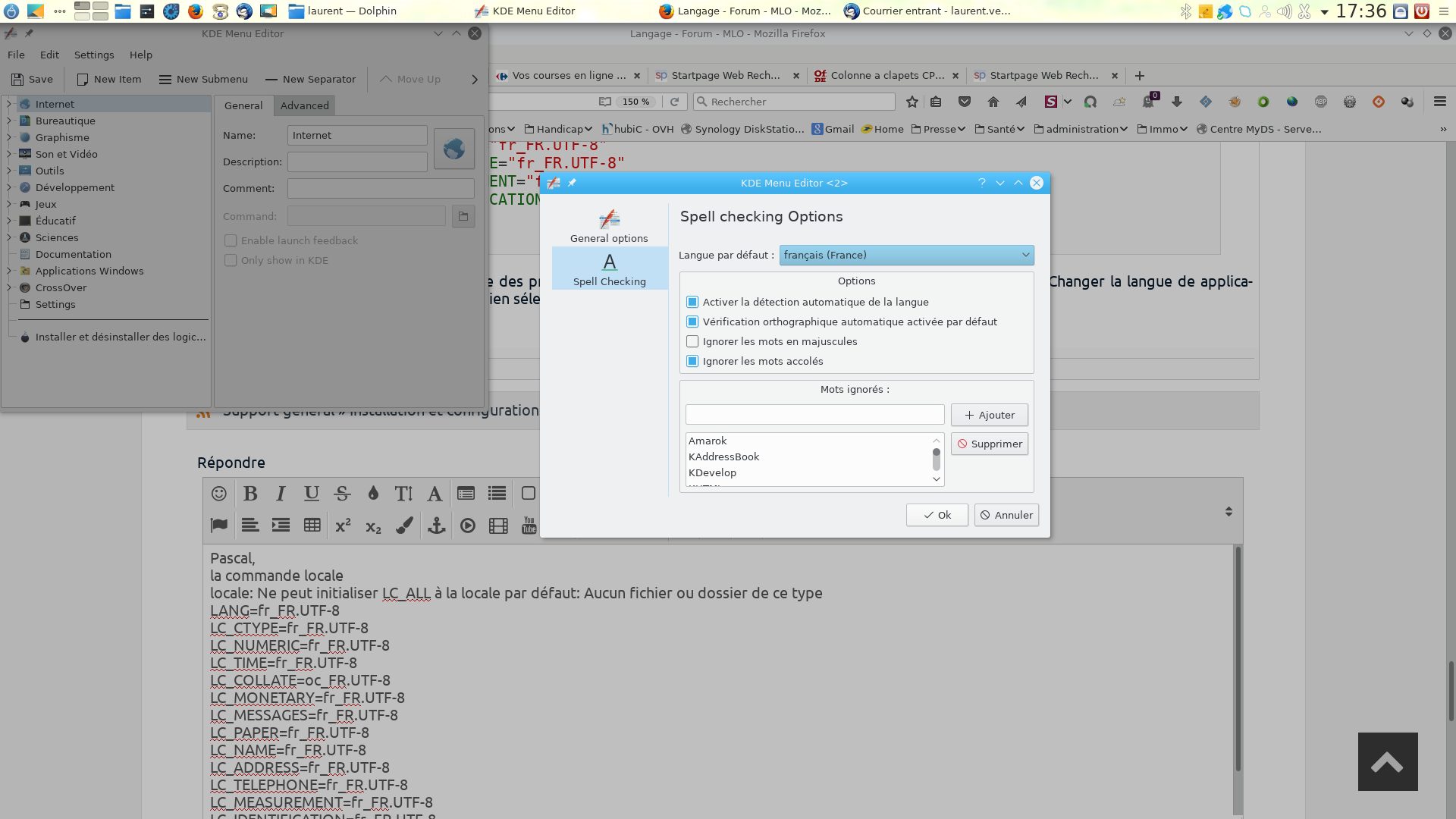The width and height of the screenshot is (1456, 819).
Task: Tick Only show in KDE checkbox
Action: pyautogui.click(x=231, y=260)
